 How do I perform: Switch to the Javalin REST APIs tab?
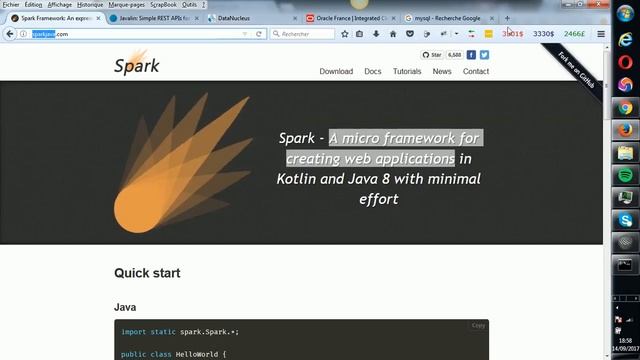(154, 18)
